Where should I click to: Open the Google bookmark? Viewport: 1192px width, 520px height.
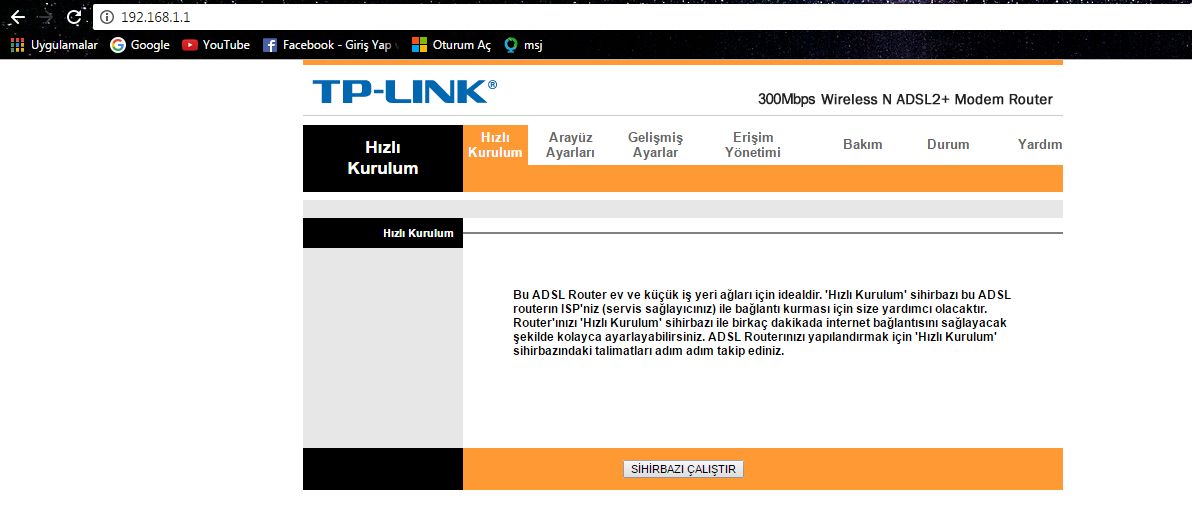(140, 45)
